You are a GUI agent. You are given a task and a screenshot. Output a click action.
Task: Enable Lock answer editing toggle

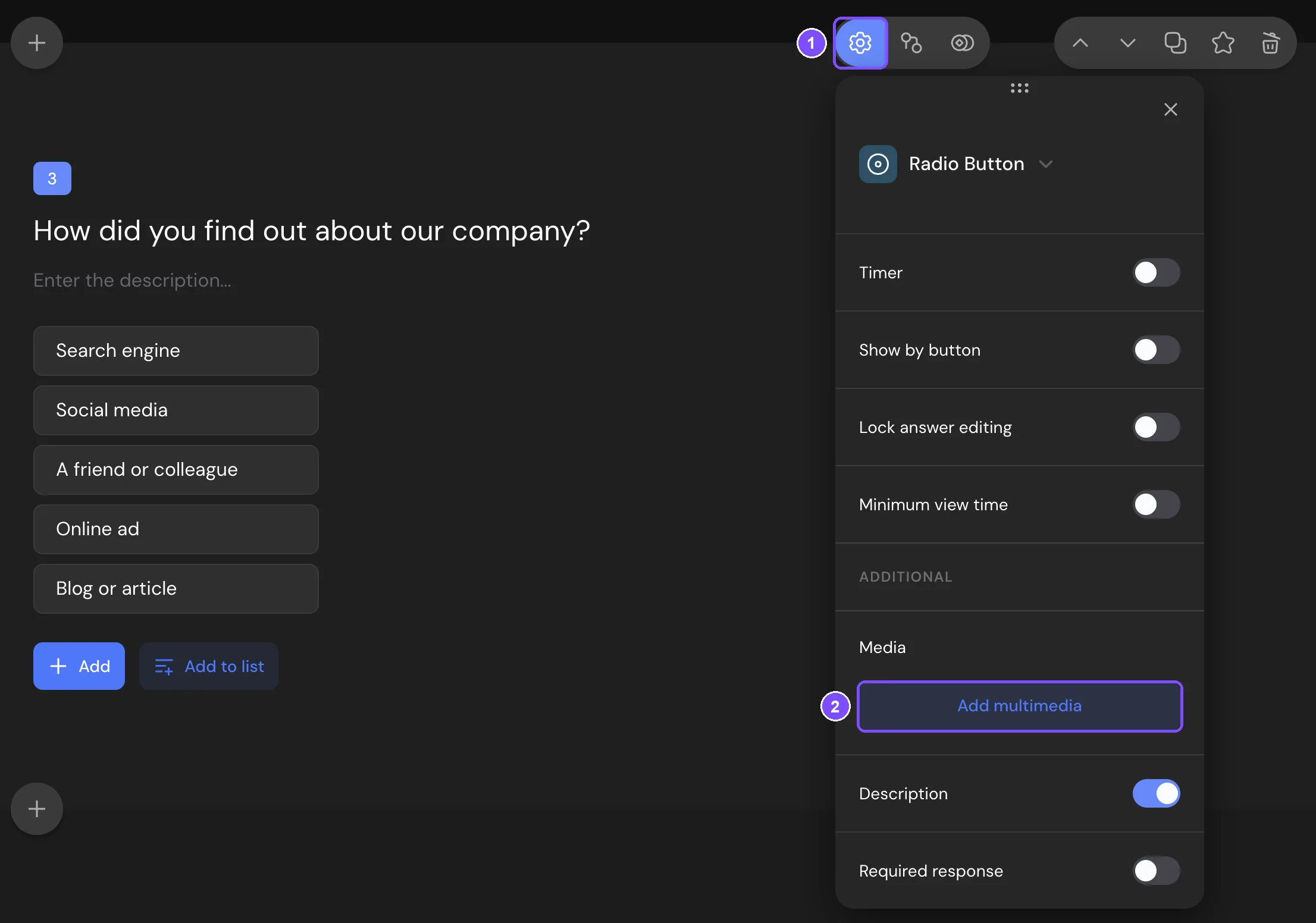pos(1156,427)
